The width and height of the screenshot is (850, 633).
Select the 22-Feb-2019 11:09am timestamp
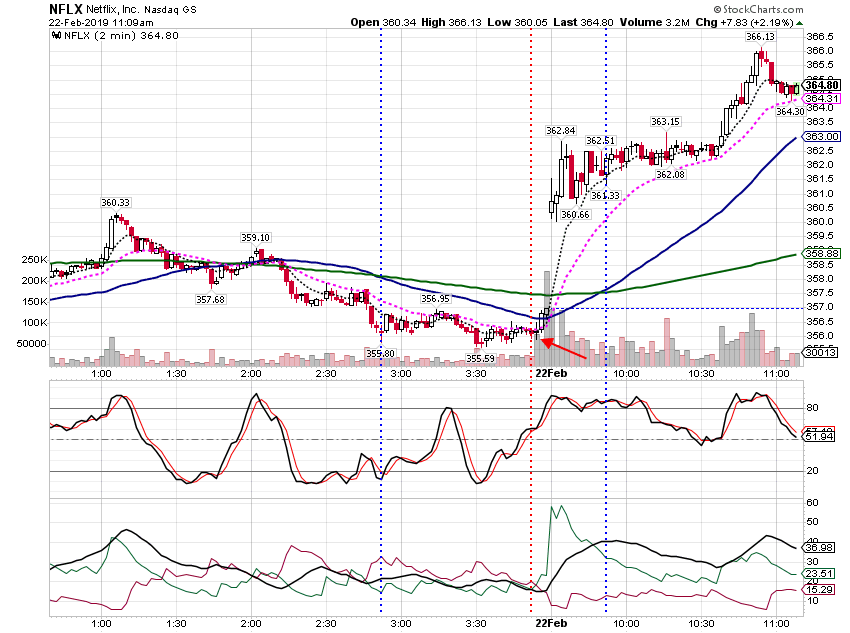pyautogui.click(x=101, y=23)
